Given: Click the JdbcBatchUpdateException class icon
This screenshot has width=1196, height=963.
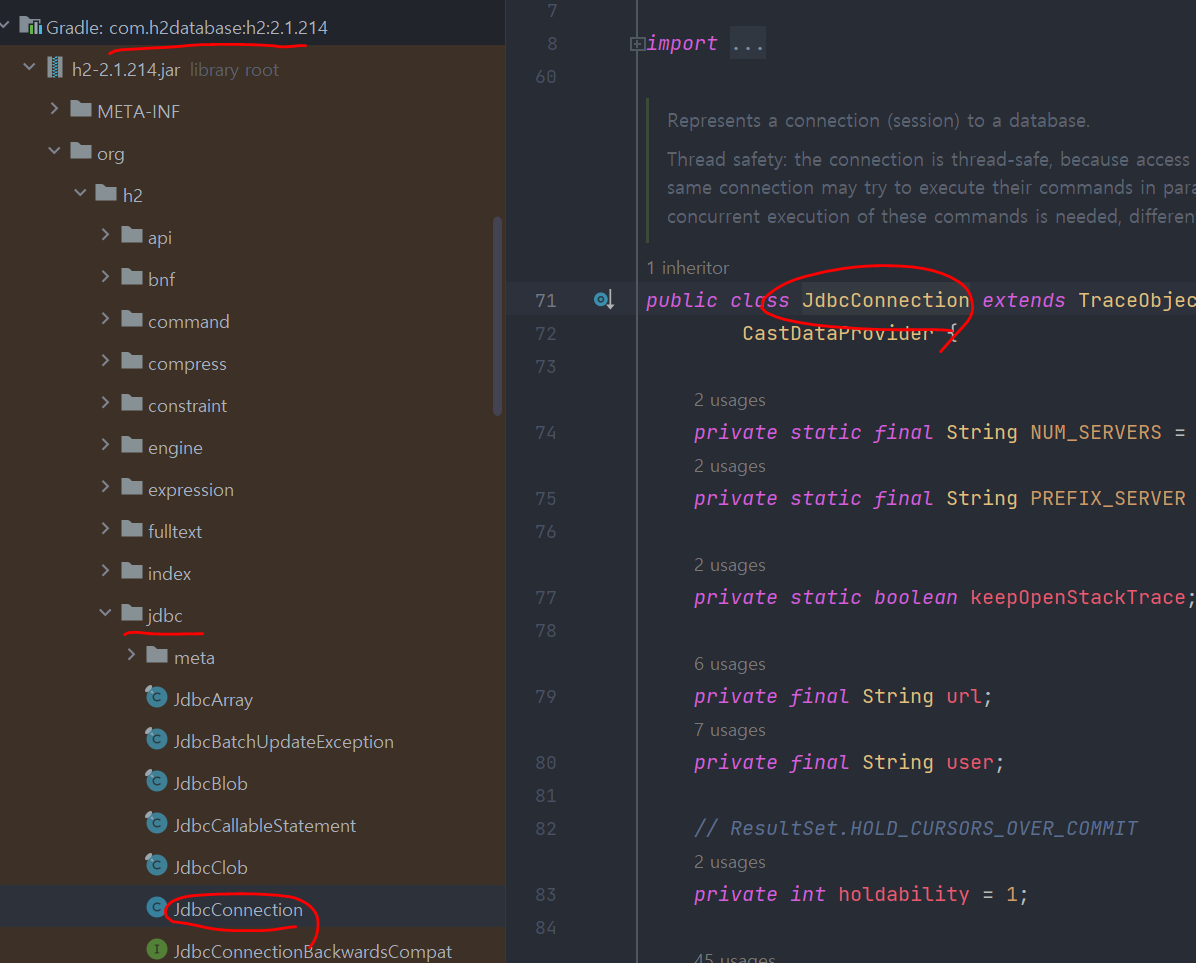Looking at the screenshot, I should 156,739.
